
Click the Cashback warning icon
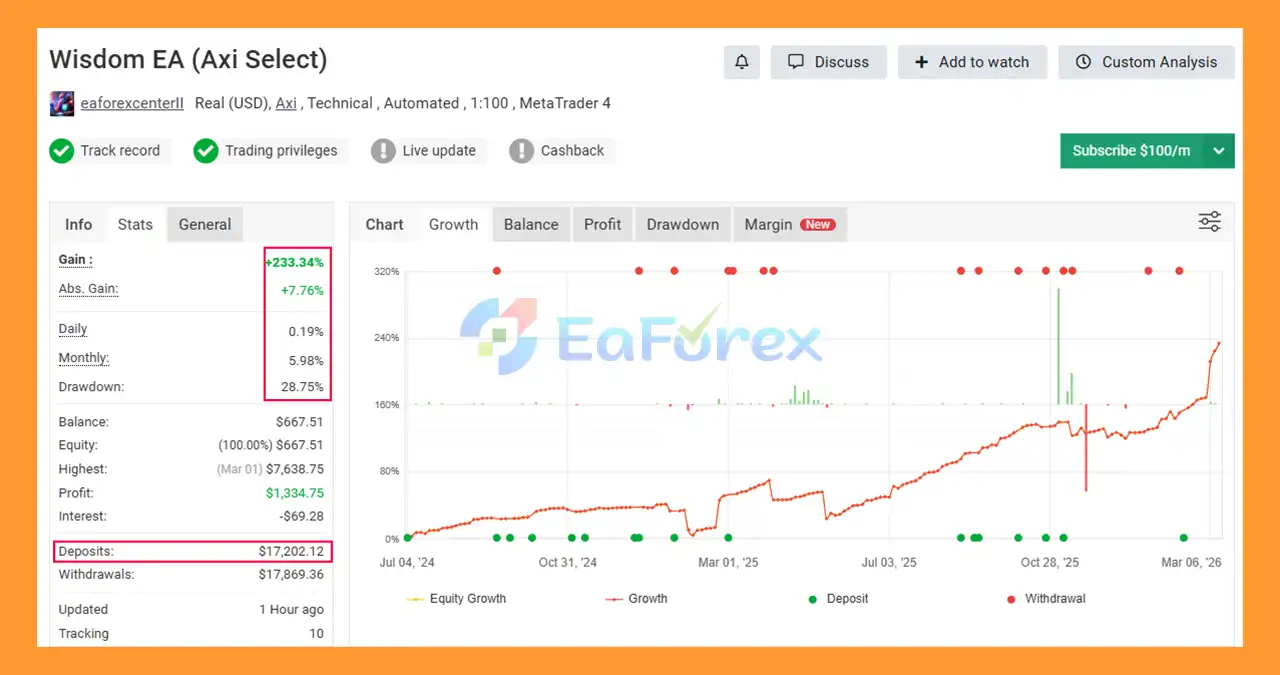521,151
